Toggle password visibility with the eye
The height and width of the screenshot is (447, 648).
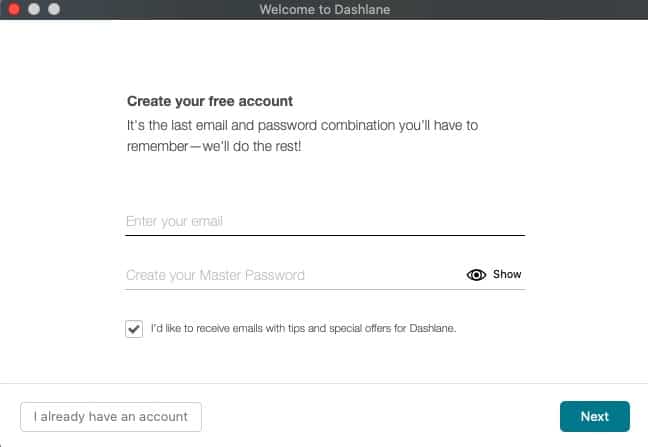point(476,275)
